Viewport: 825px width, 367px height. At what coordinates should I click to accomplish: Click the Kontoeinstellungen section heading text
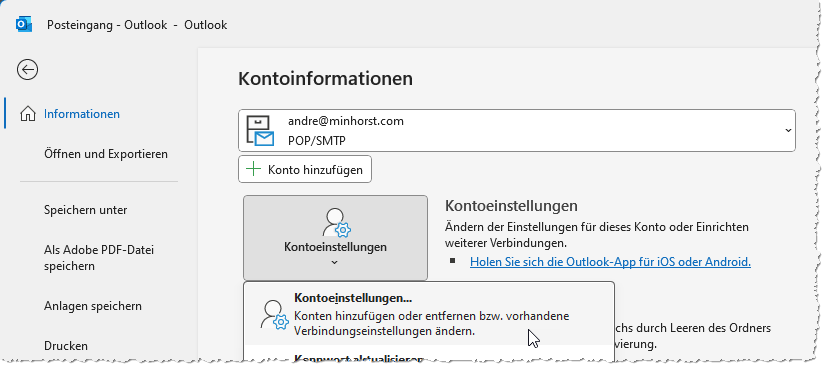click(x=511, y=206)
